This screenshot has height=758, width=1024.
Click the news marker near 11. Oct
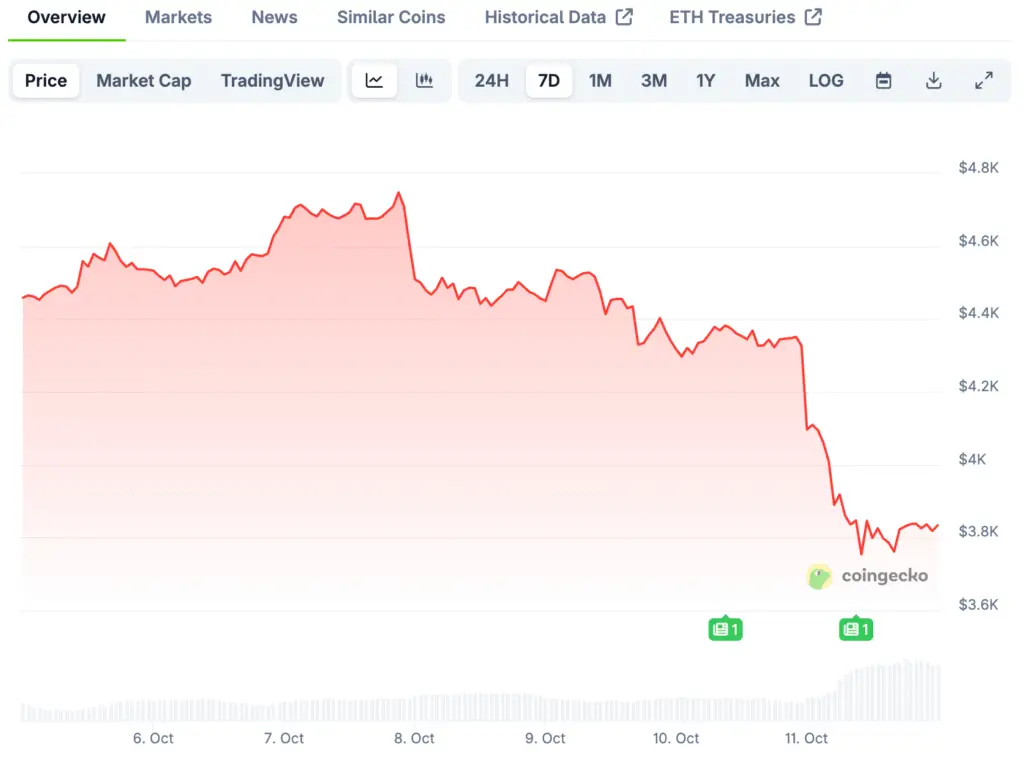pyautogui.click(x=855, y=629)
